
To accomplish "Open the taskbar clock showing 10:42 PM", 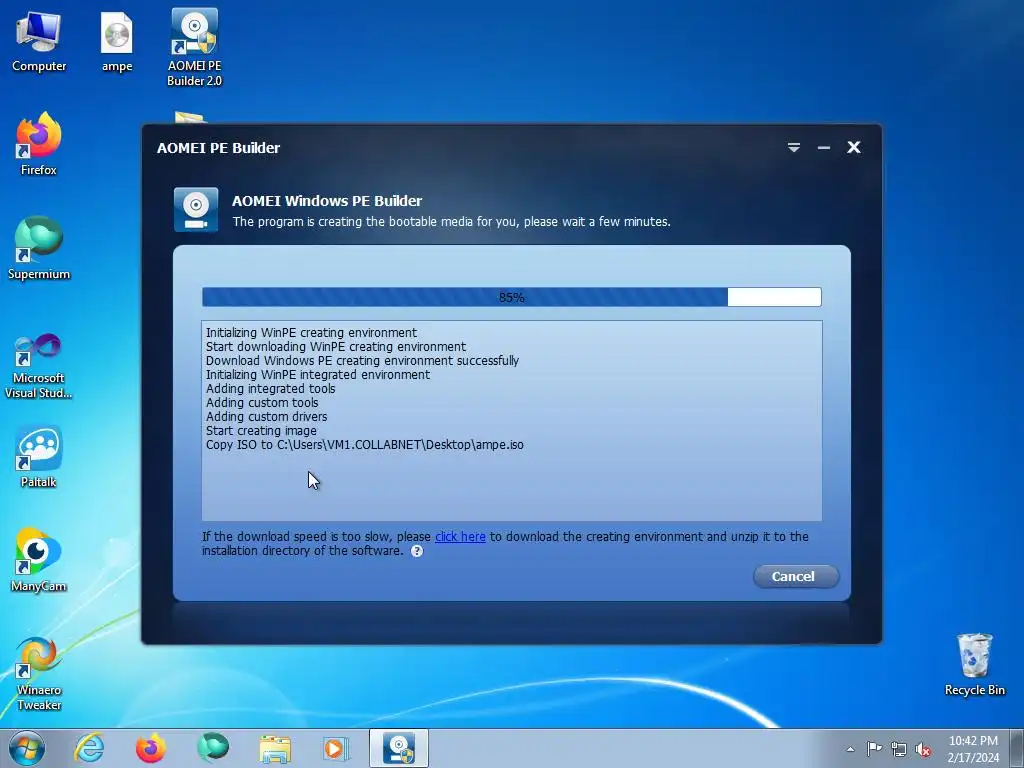I will tap(973, 749).
